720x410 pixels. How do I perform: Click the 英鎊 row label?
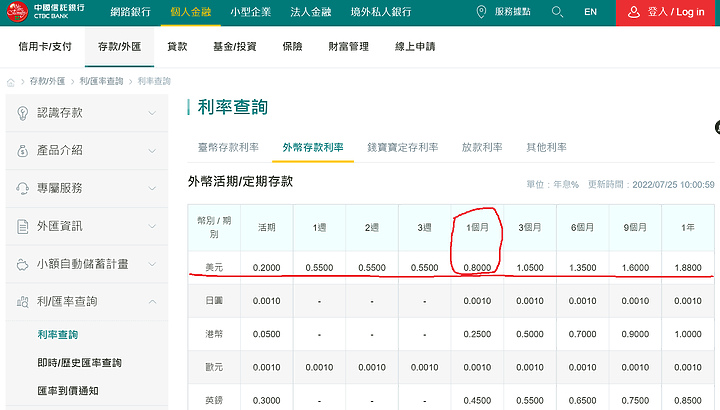(x=214, y=400)
